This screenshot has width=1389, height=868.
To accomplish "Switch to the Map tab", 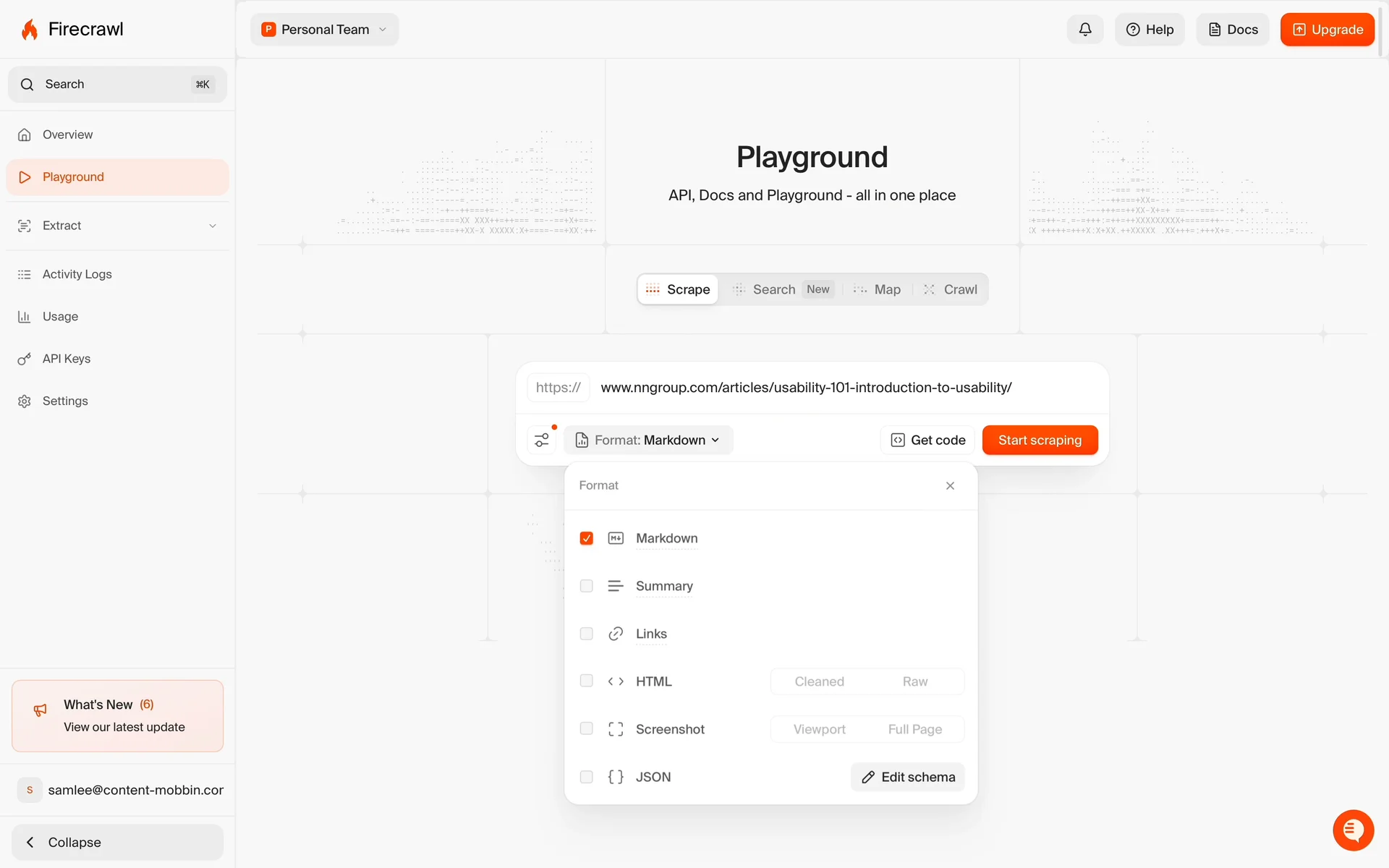I will (878, 289).
